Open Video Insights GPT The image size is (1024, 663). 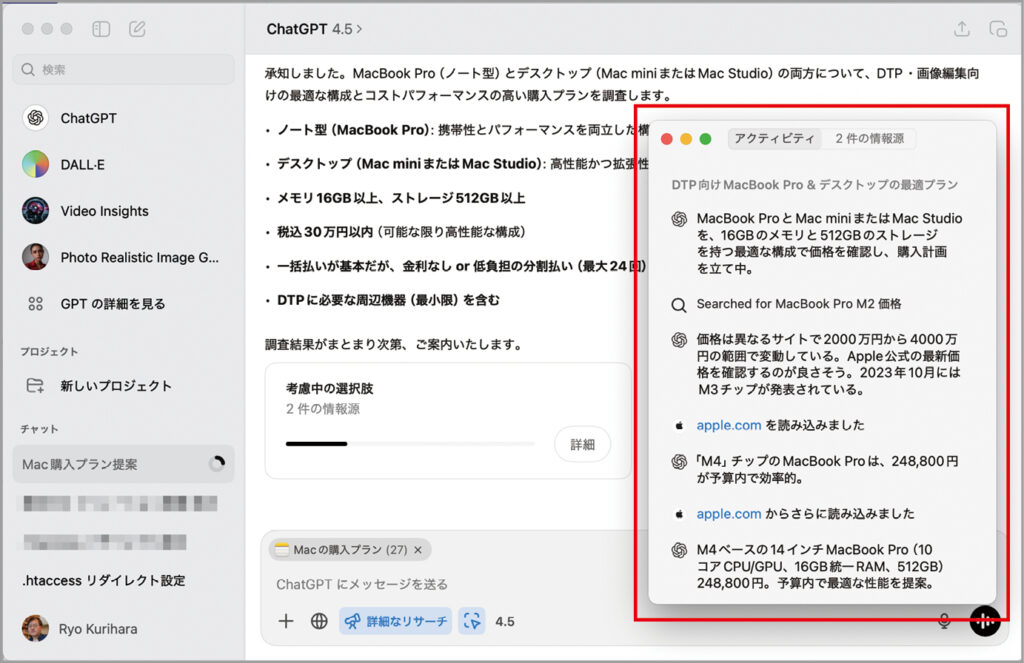coord(104,211)
